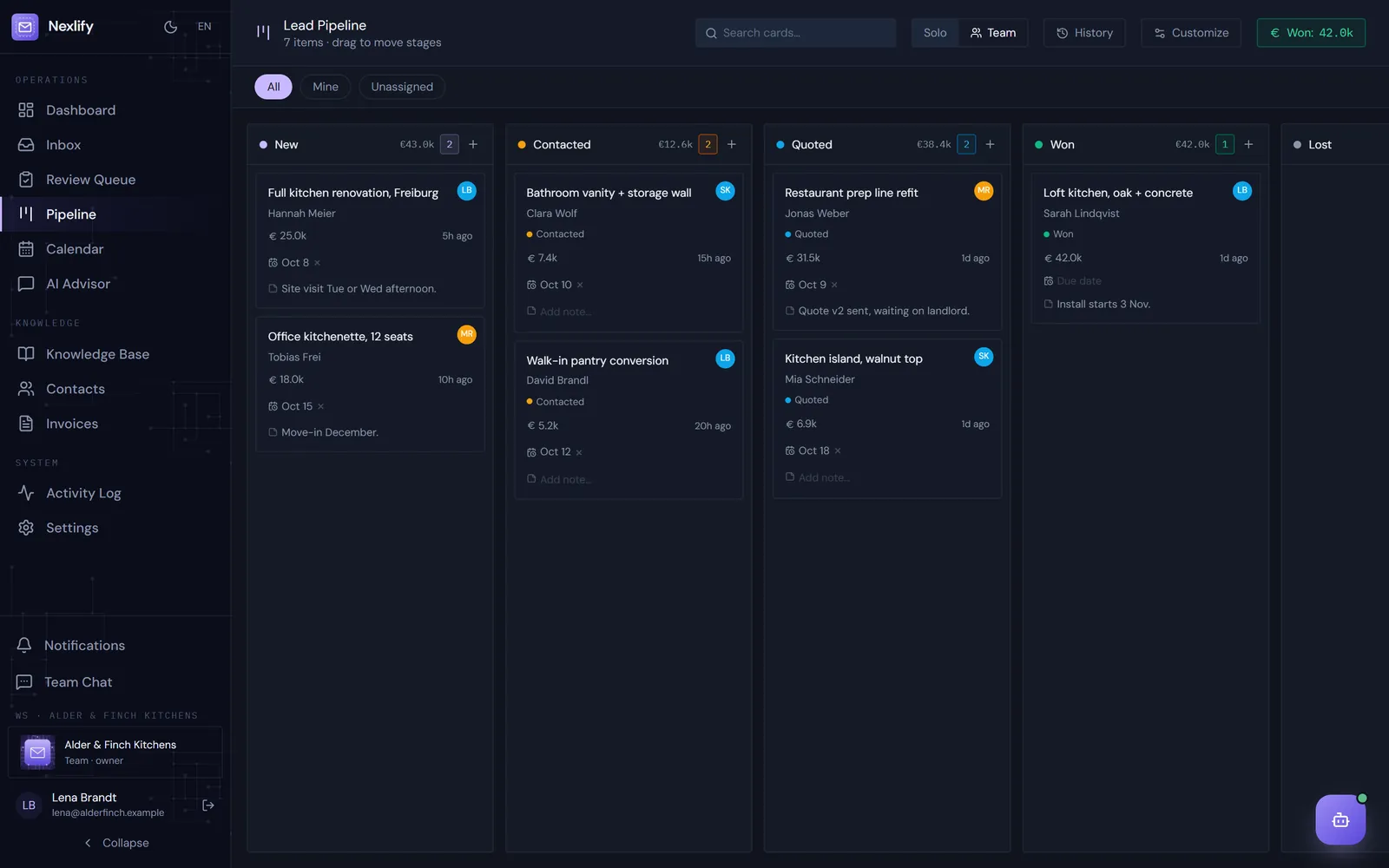Go to Review Queue
Image resolution: width=1389 pixels, height=868 pixels.
115,180
